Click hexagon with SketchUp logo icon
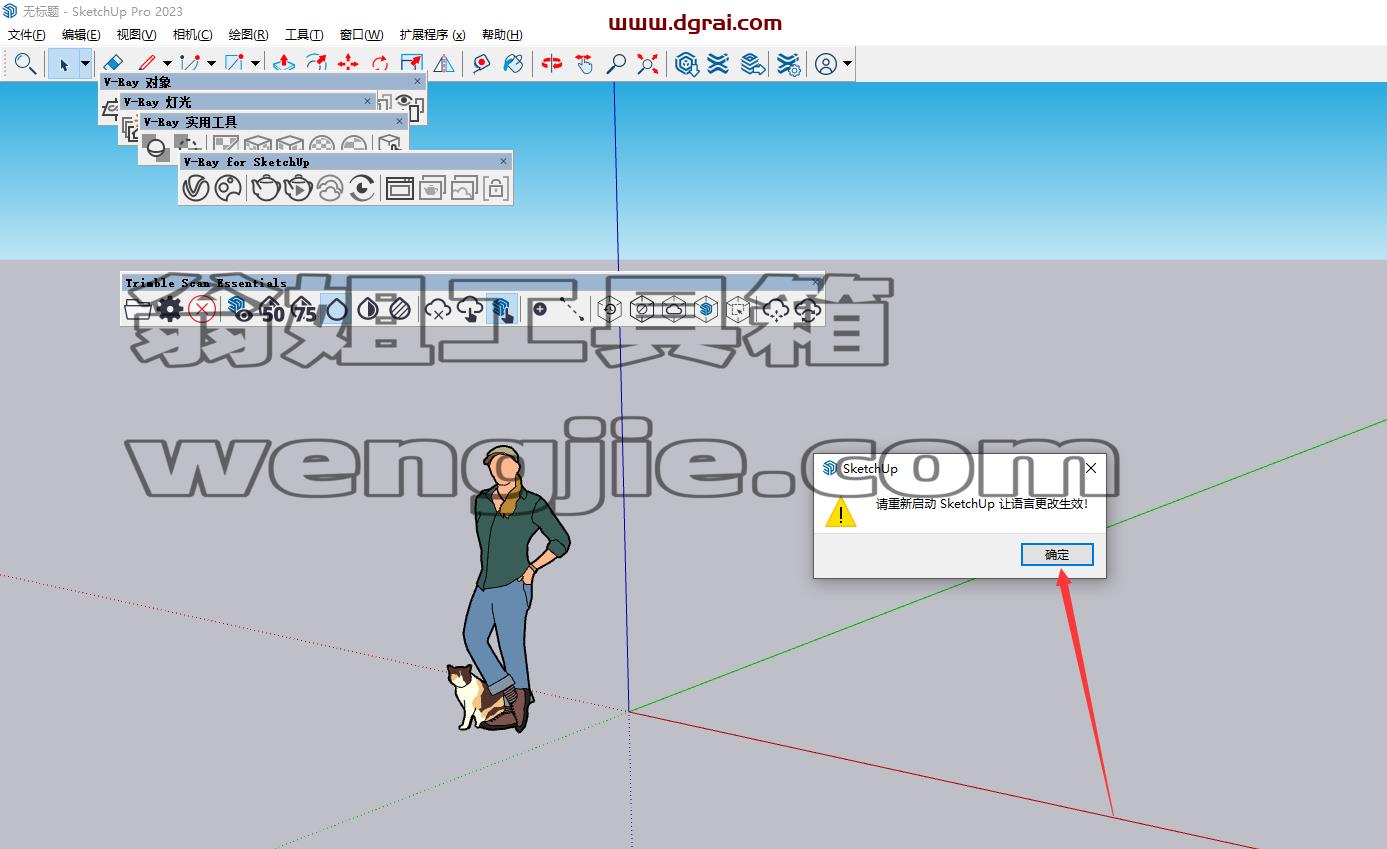The width and height of the screenshot is (1387, 849). point(706,310)
